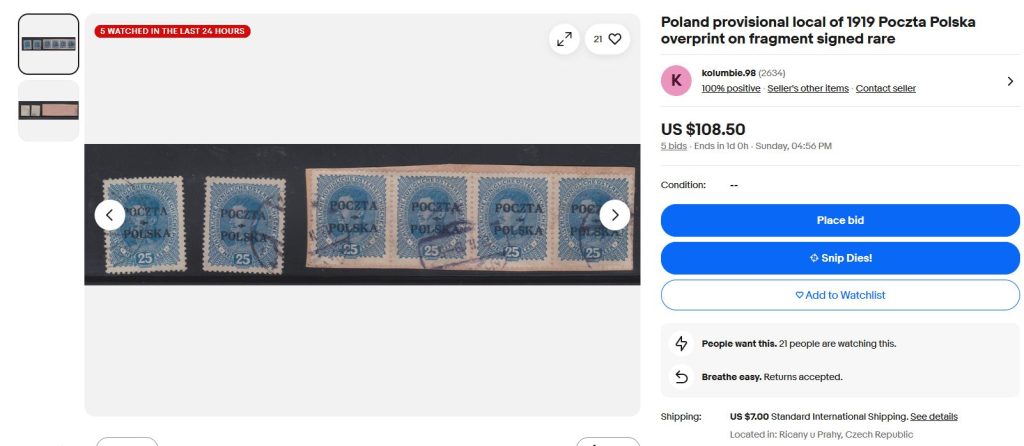This screenshot has height=446, width=1024.
Task: Open seller details chevron arrow
Action: (x=1010, y=81)
